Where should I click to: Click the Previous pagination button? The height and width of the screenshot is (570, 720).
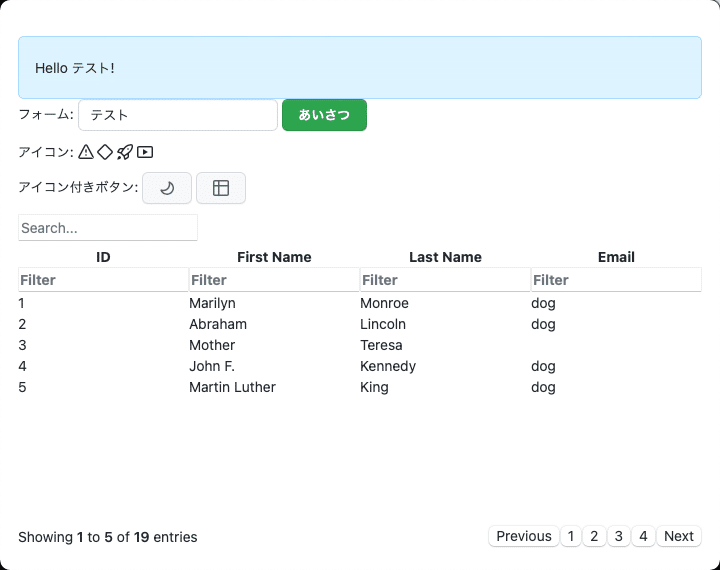(524, 536)
